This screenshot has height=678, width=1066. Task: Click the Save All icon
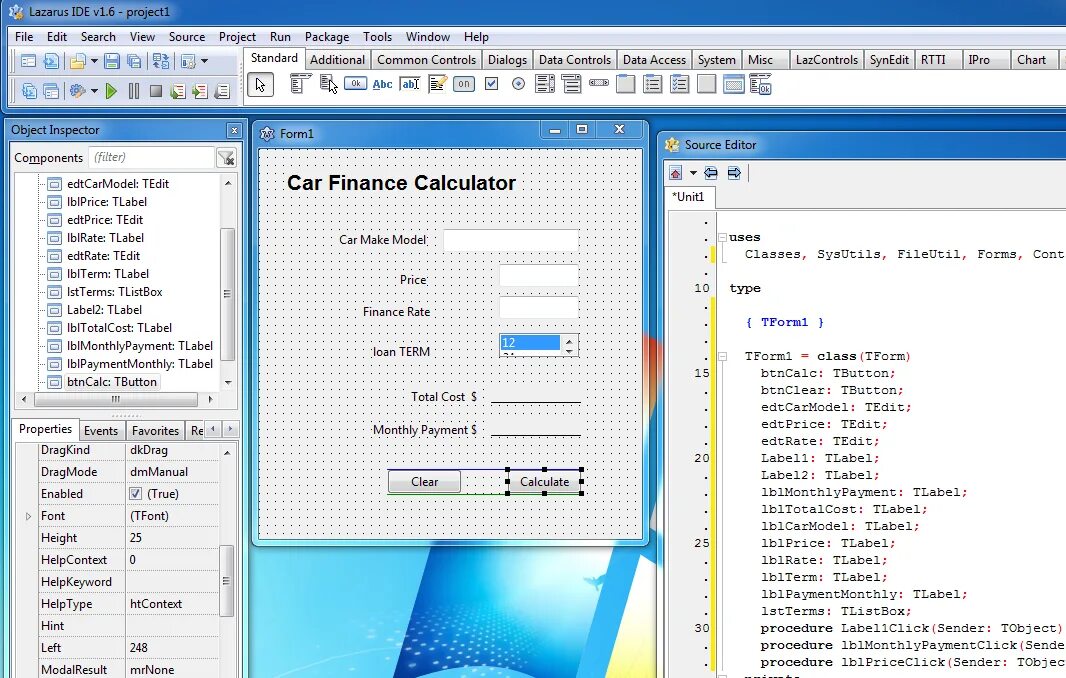click(x=135, y=62)
